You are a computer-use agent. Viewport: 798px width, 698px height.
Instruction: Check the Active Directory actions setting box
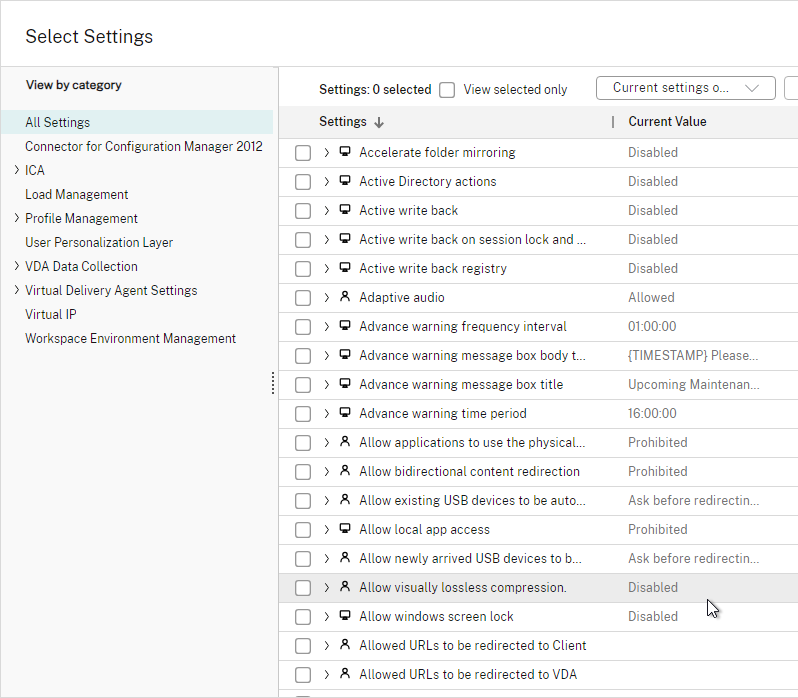[x=303, y=182]
